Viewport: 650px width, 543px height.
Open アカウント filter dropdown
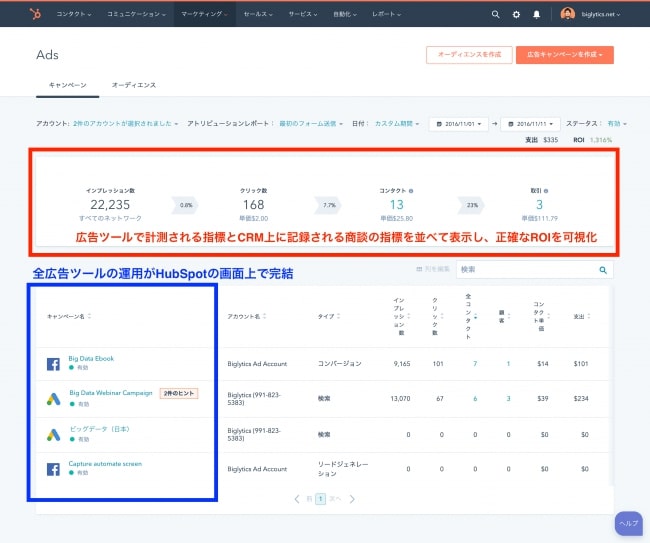[x=126, y=124]
